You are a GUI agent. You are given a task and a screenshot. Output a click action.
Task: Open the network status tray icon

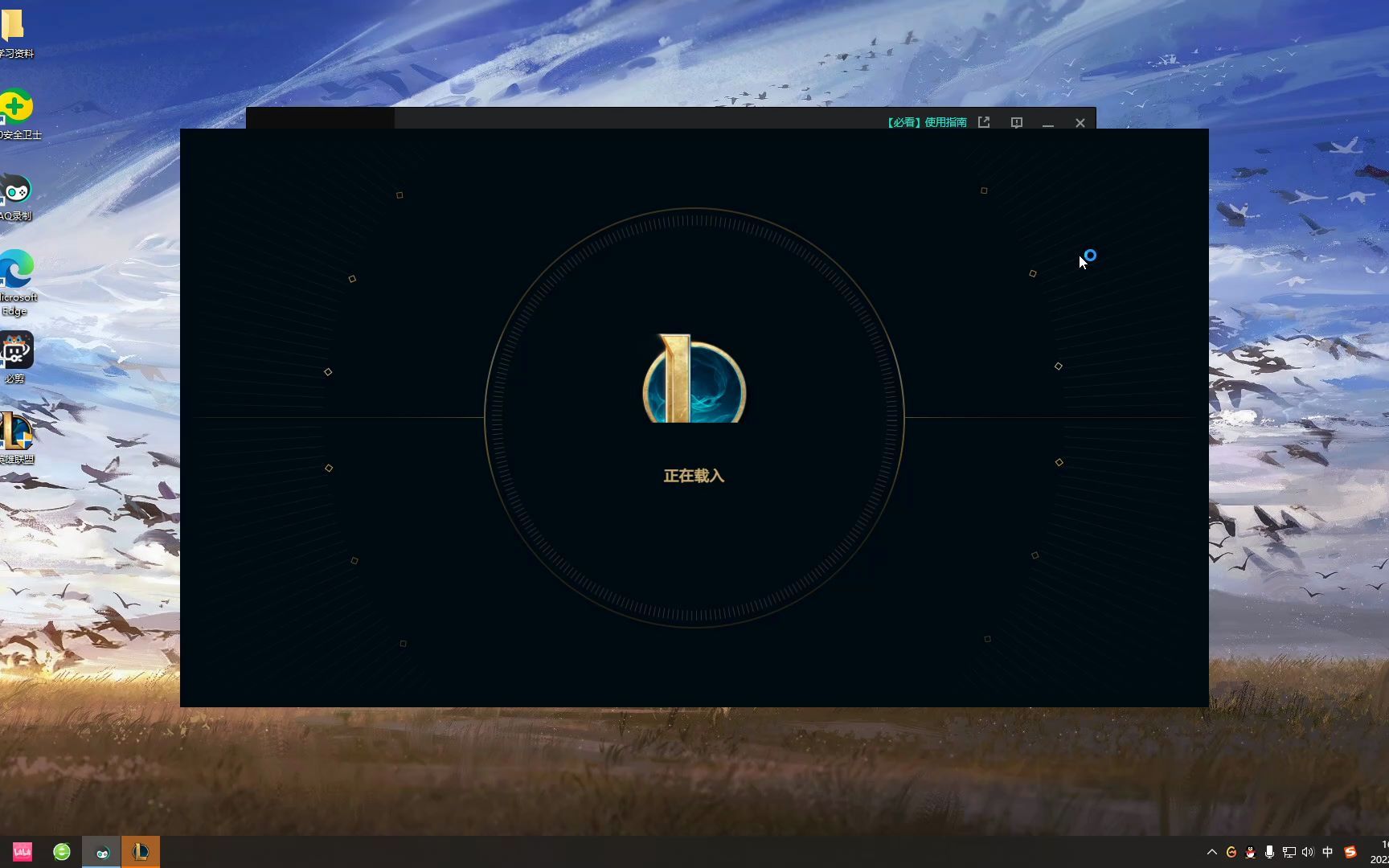point(1289,852)
